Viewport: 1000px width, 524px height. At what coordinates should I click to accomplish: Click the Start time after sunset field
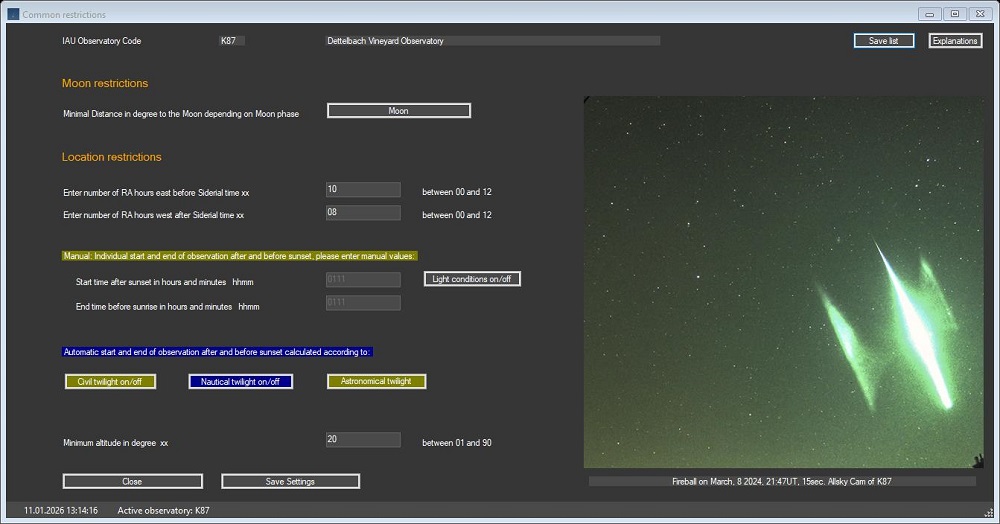coord(363,280)
